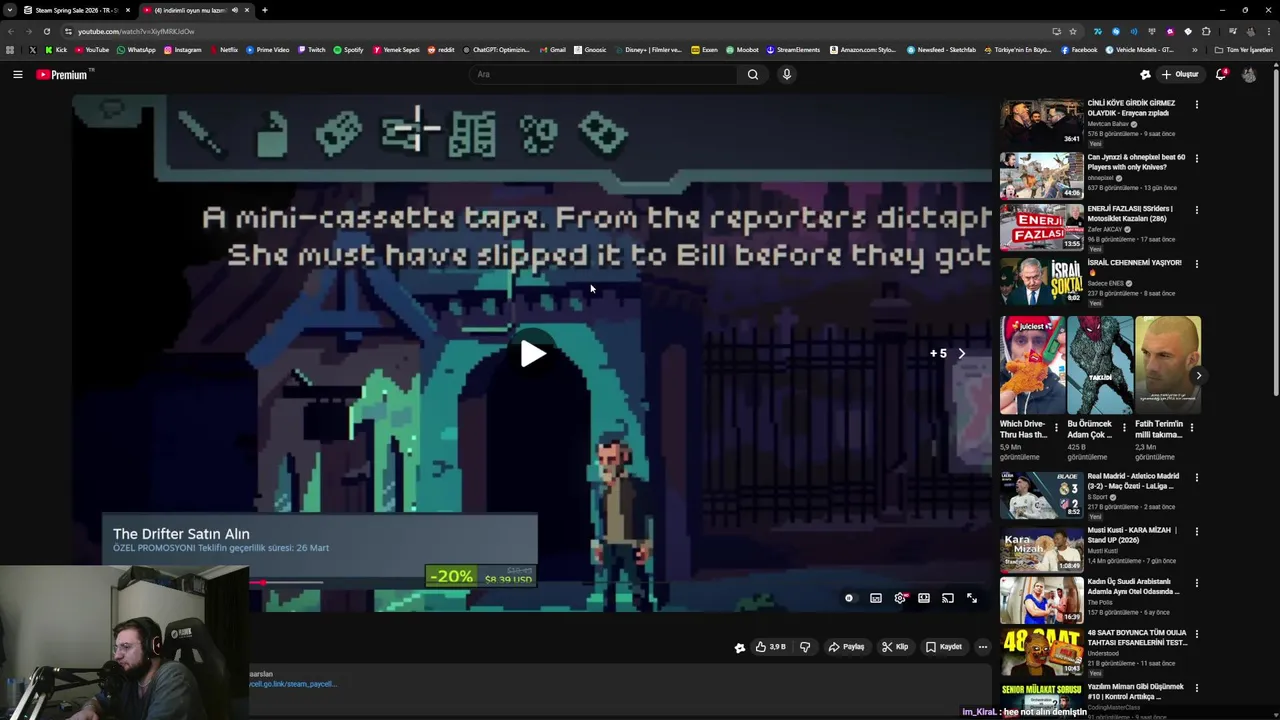Open options for İSRAİL CEHENNEMİ YAŞIYOR video
1280x720 pixels.
(x=1197, y=264)
